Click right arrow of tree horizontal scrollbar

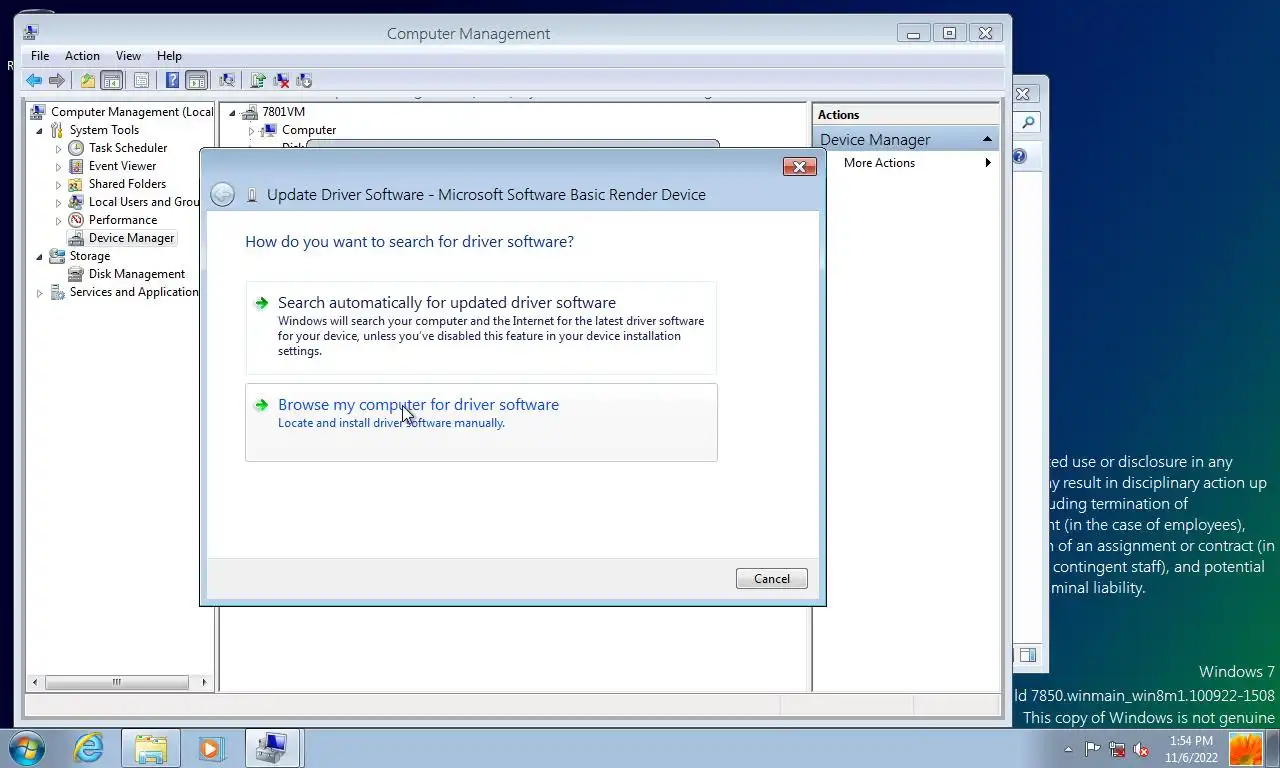point(204,682)
